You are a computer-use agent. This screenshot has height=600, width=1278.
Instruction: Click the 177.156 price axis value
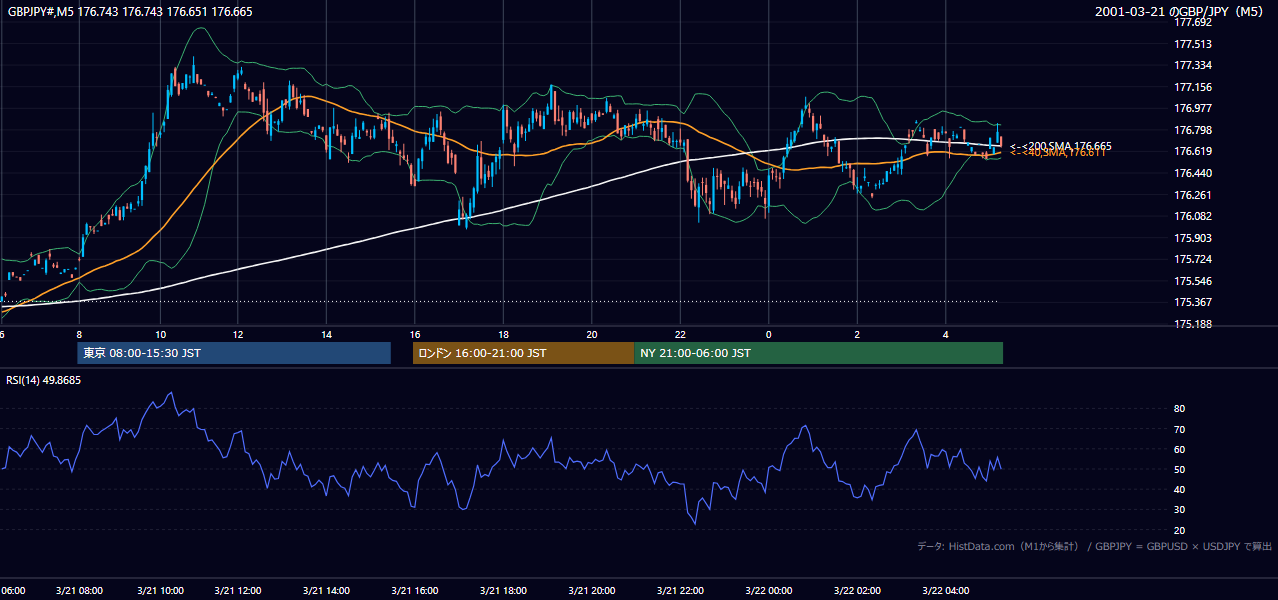(1192, 87)
